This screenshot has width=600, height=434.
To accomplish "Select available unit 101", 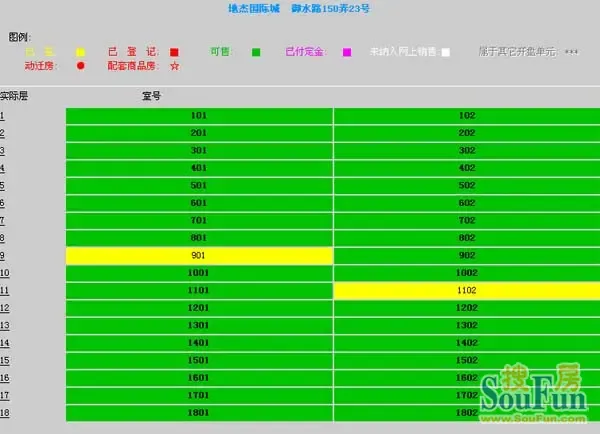I will click(x=199, y=116).
